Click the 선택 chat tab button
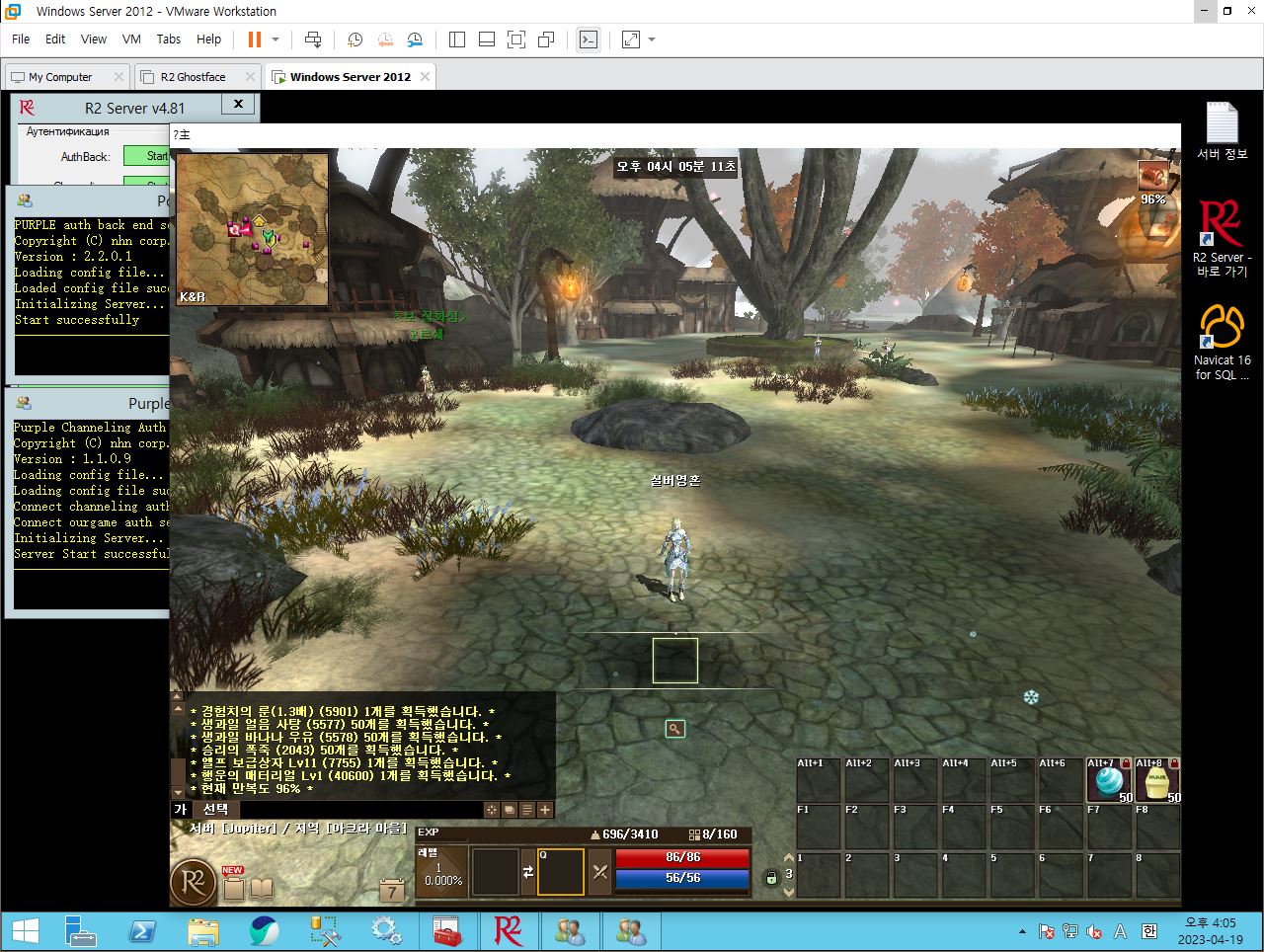Screen dimensions: 1264x952 pyautogui.click(x=215, y=809)
